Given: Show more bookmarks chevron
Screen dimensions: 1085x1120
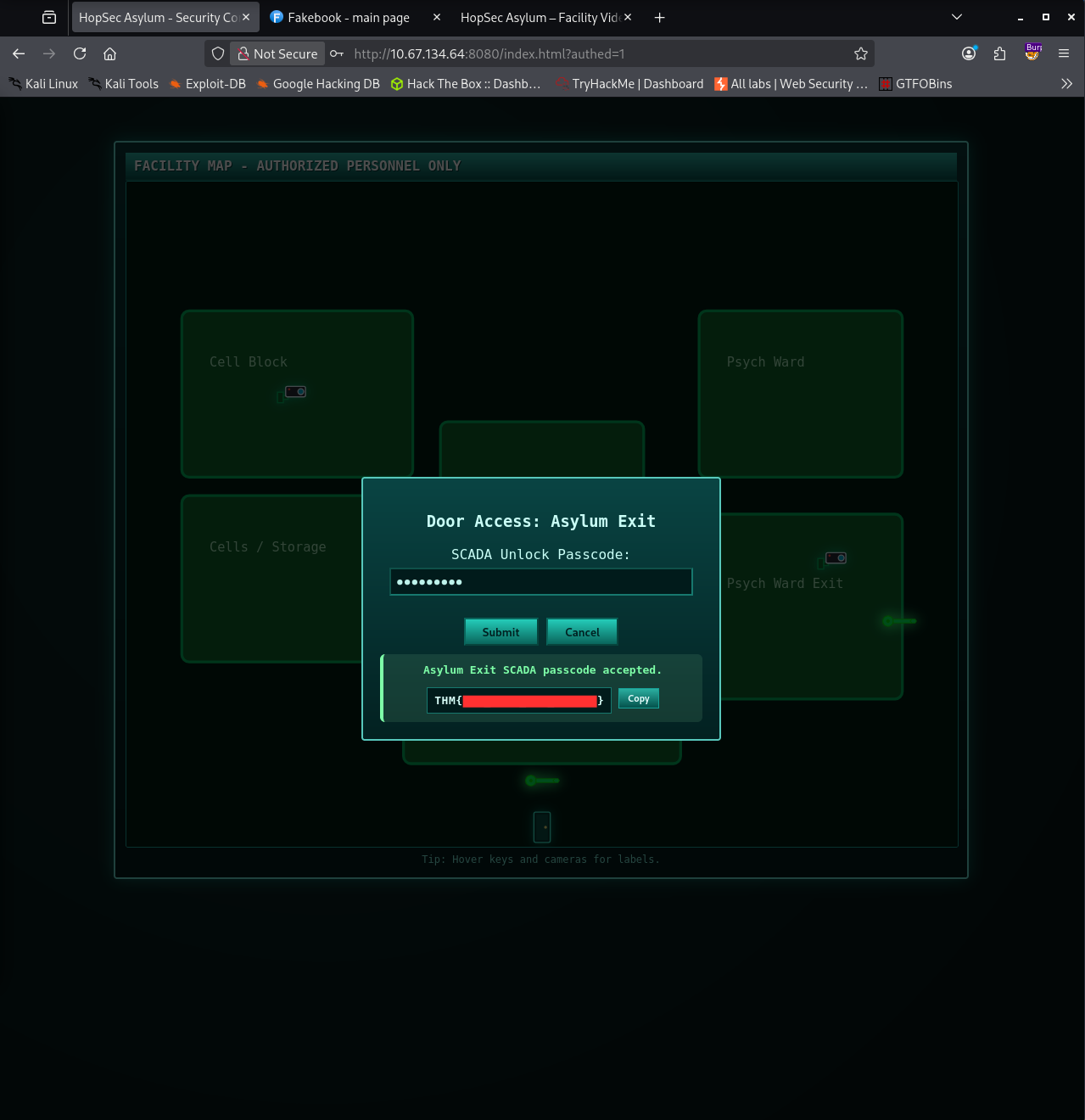Looking at the screenshot, I should (1066, 84).
